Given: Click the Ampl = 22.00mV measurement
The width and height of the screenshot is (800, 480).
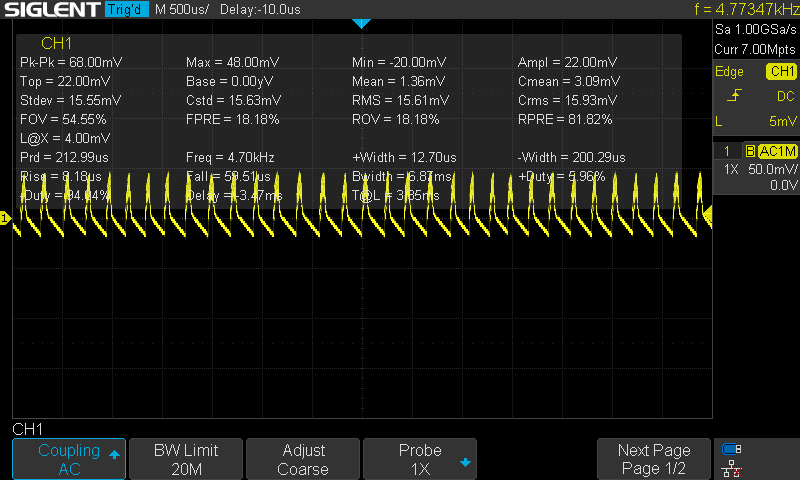Looking at the screenshot, I should [567, 62].
